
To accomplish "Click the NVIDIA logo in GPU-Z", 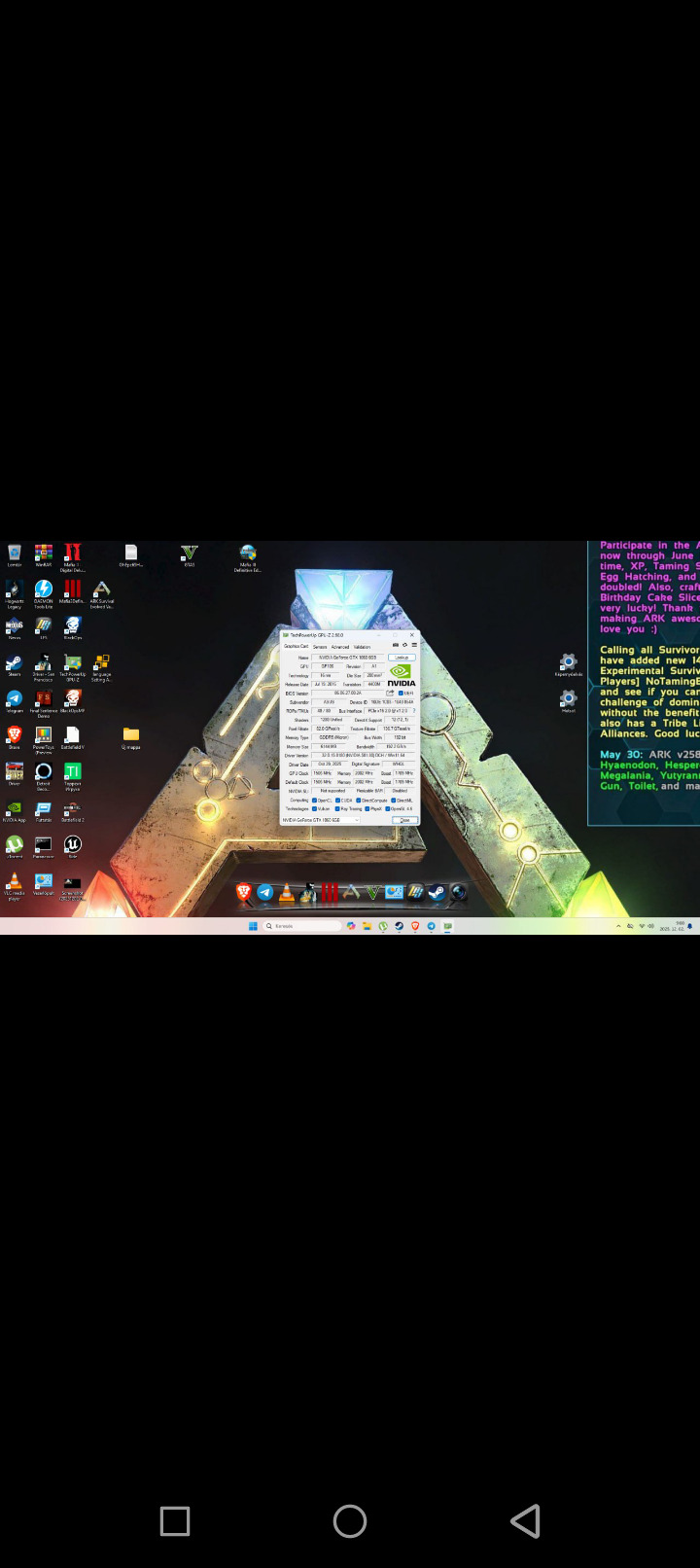I will coord(402,675).
